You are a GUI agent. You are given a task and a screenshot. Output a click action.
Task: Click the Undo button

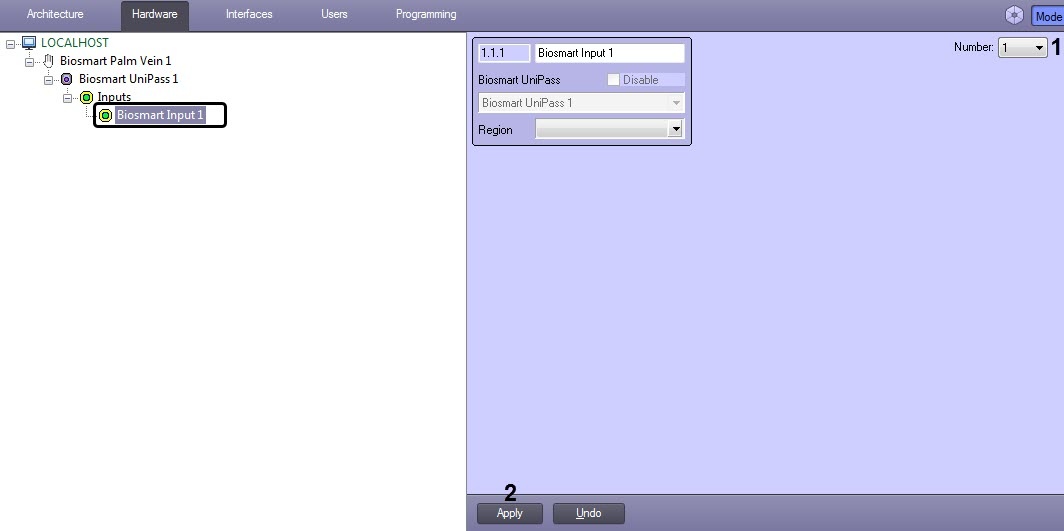click(588, 513)
